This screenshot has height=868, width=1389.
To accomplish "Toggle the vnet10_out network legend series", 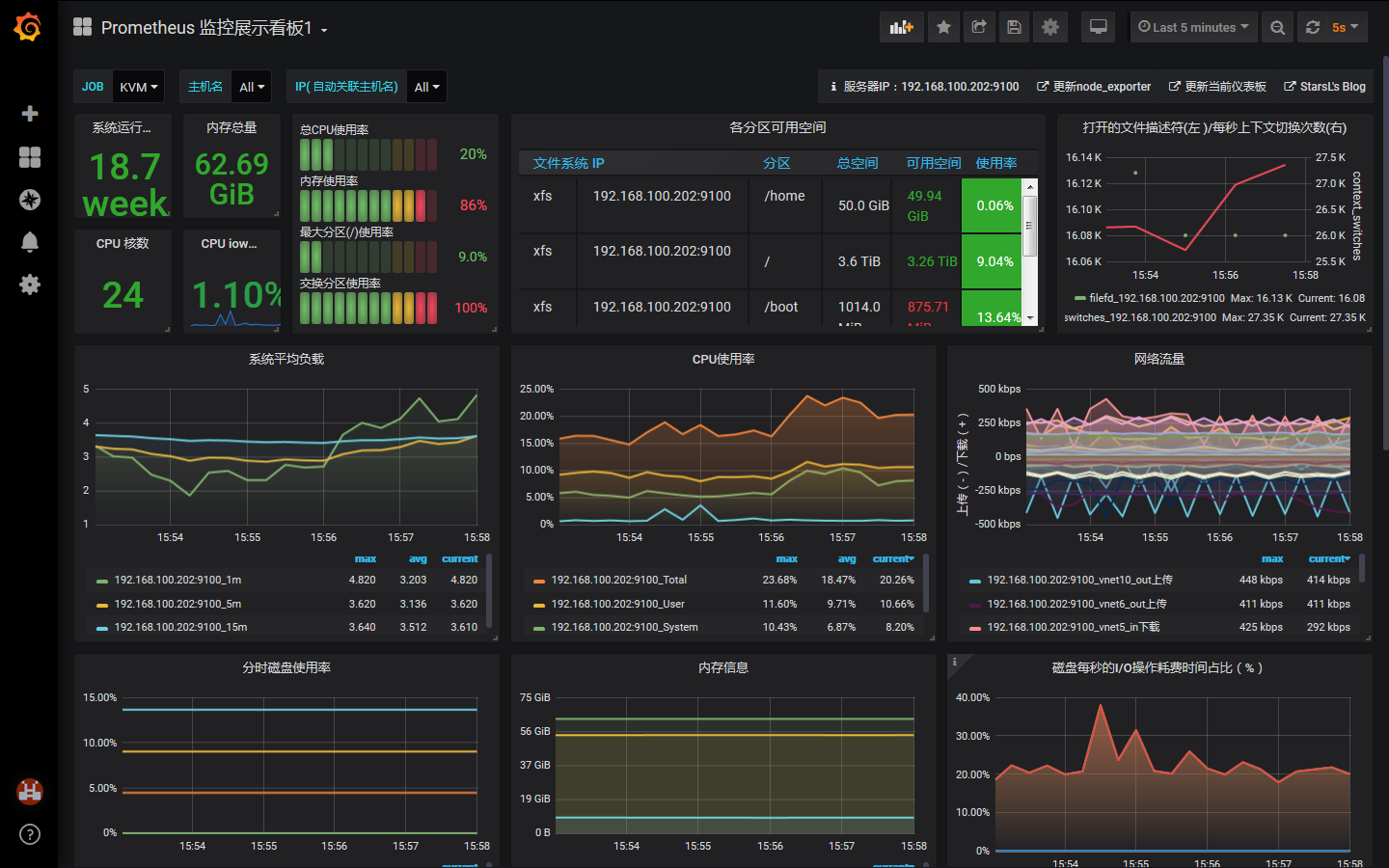I will pos(1078,581).
